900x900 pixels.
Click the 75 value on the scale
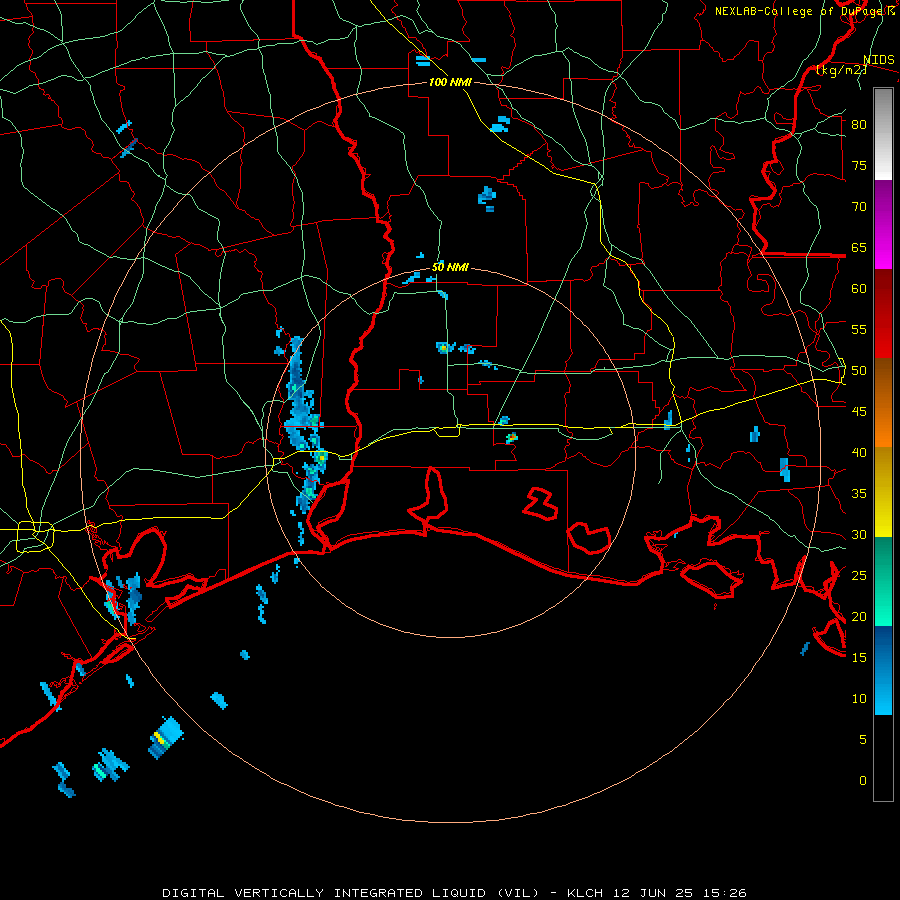(859, 166)
